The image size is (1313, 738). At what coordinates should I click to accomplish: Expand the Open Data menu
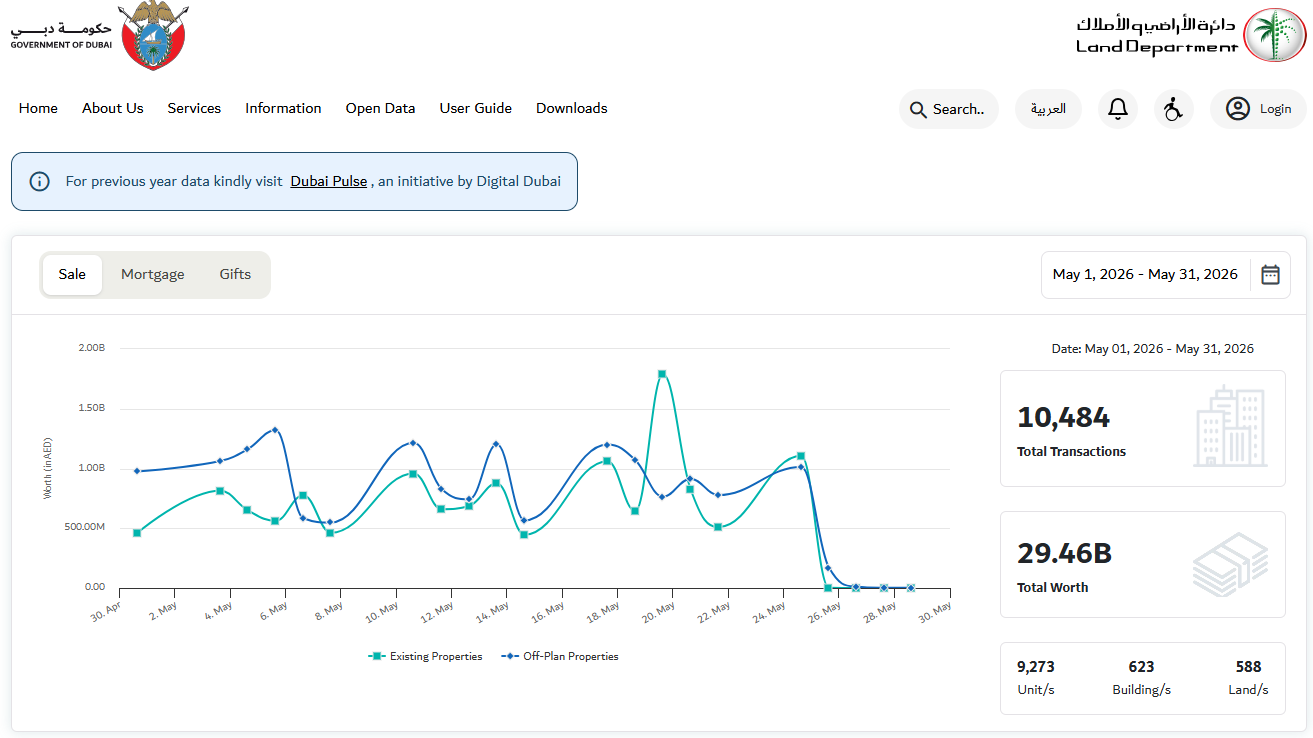click(x=380, y=108)
